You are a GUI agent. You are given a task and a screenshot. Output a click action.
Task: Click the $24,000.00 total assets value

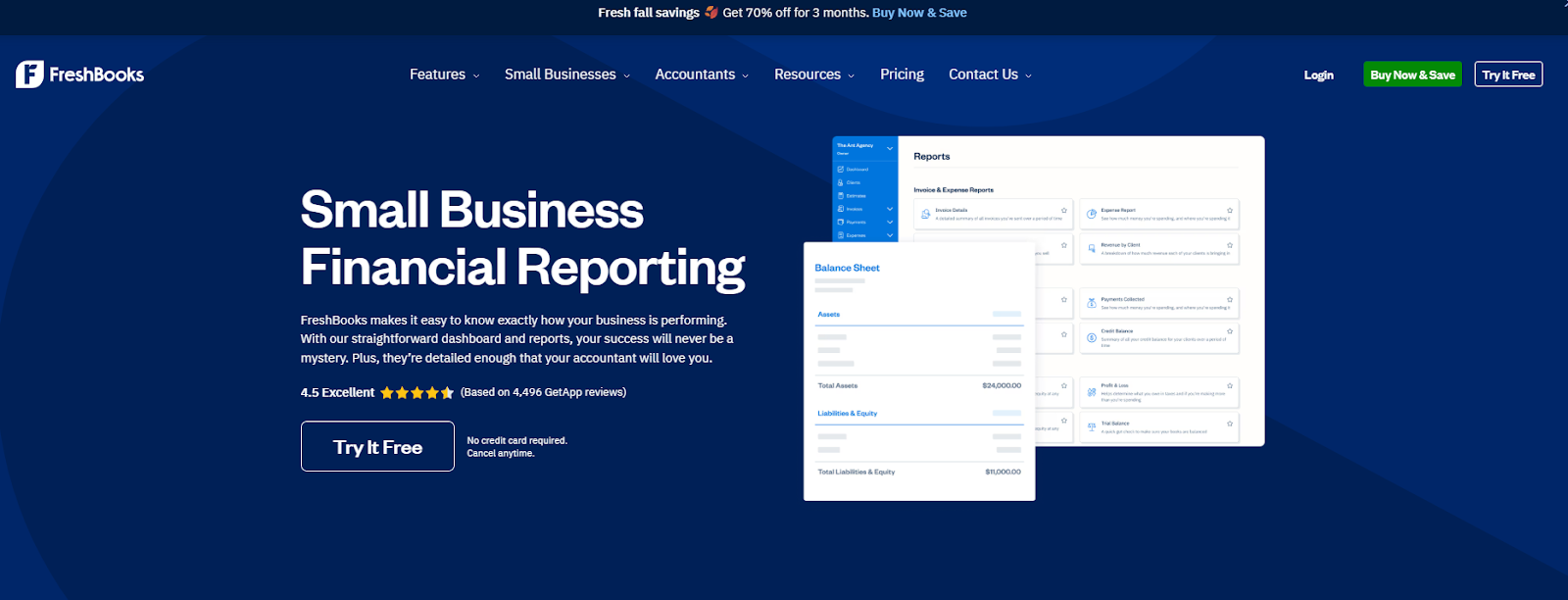point(1002,385)
